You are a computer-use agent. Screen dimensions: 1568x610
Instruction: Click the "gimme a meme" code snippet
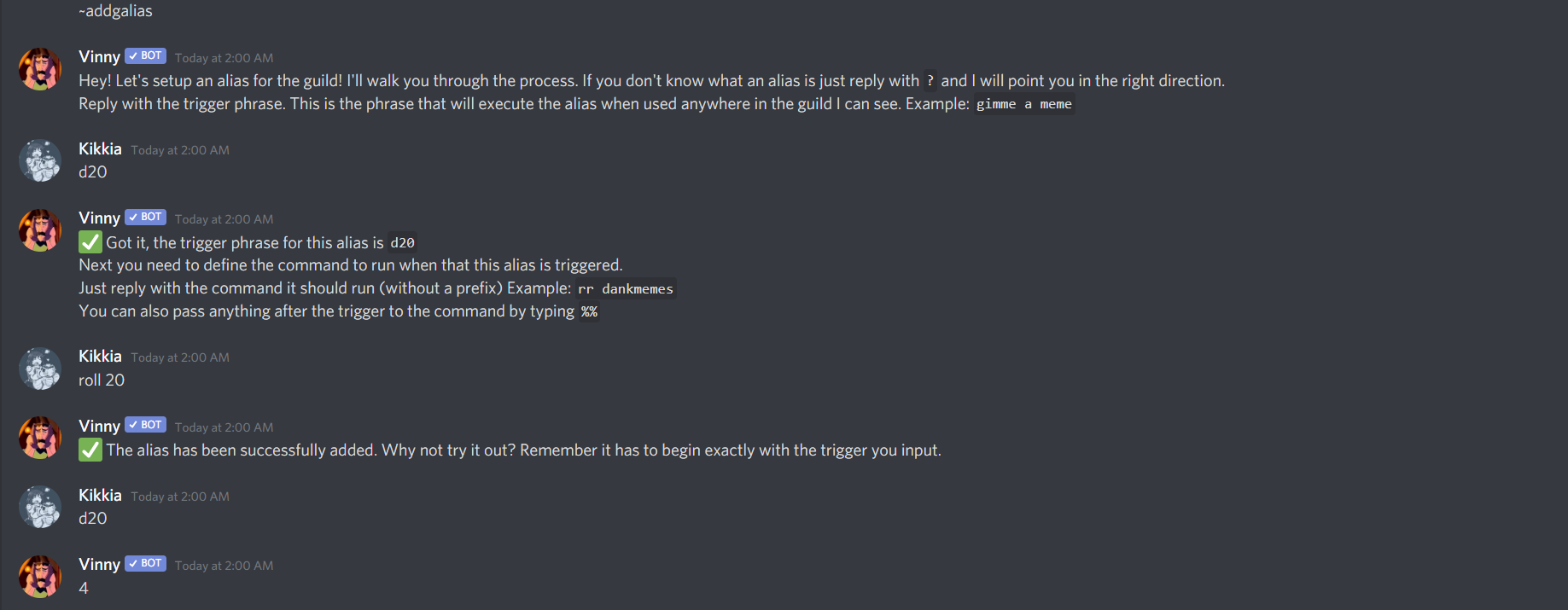coord(1023,104)
